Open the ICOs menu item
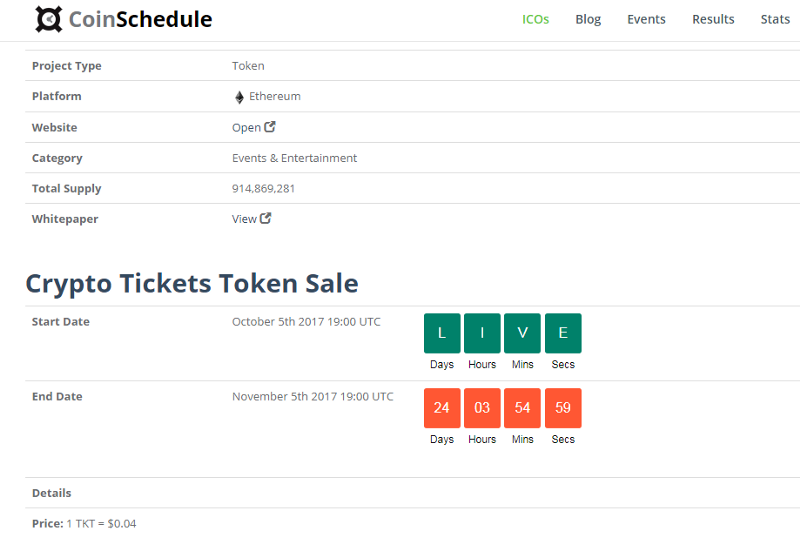 click(x=535, y=19)
